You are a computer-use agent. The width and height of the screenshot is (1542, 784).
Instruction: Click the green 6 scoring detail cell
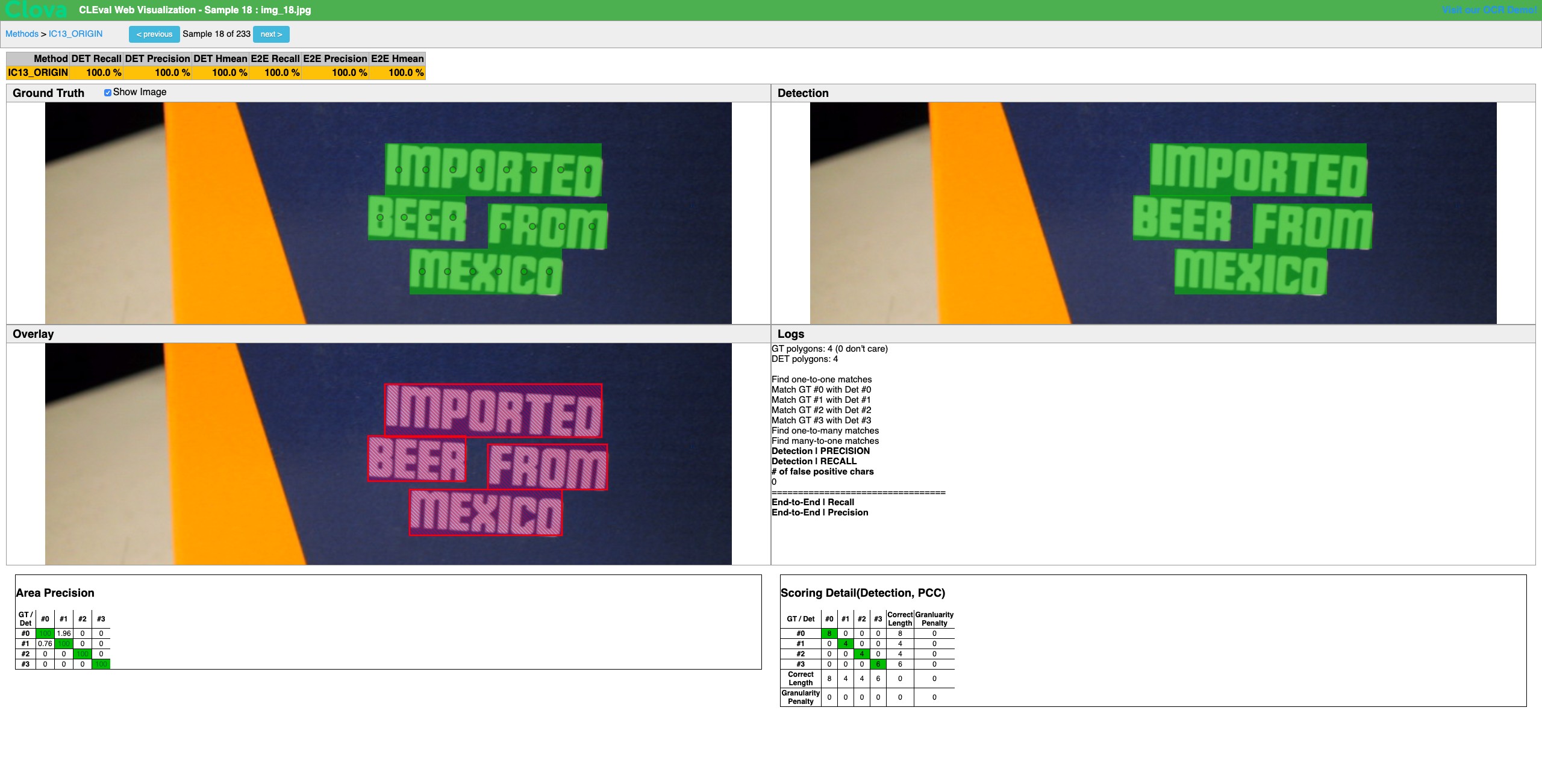(878, 664)
